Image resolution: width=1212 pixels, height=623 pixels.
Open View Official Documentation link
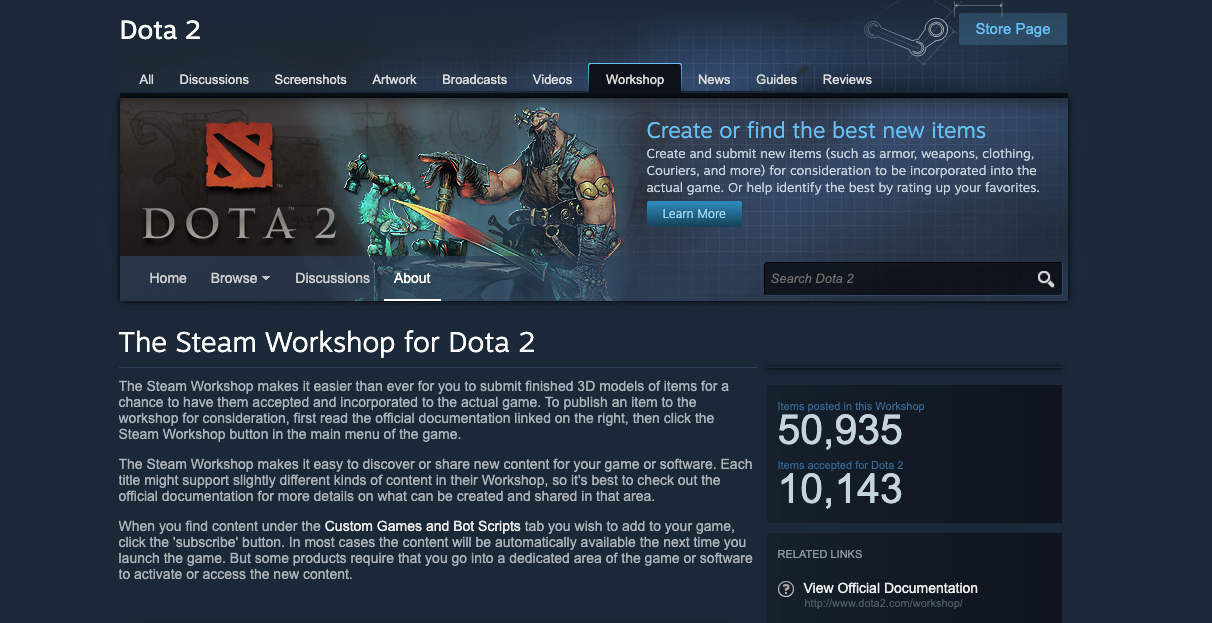pyautogui.click(x=890, y=588)
